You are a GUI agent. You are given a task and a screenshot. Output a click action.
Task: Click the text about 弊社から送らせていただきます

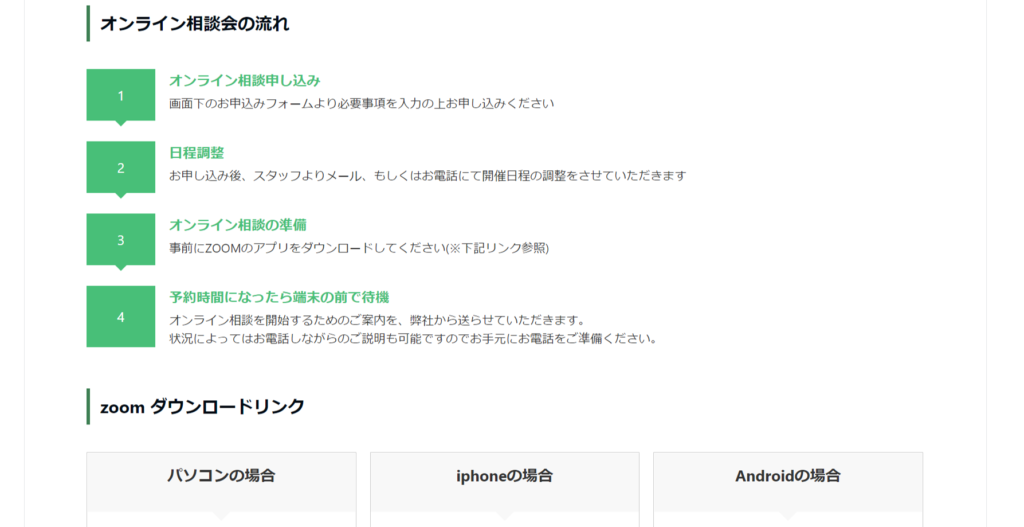(377, 321)
